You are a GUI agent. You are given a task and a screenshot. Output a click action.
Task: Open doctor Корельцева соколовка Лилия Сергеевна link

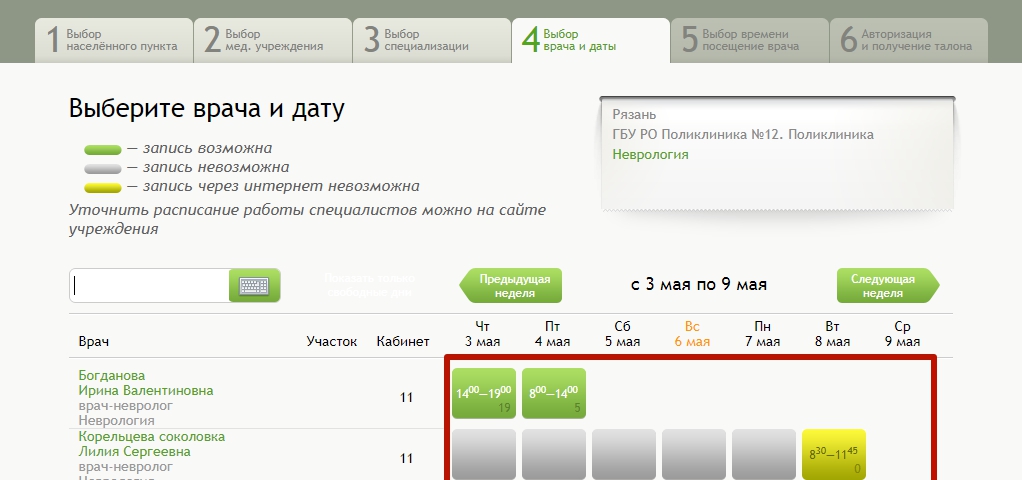pyautogui.click(x=151, y=444)
